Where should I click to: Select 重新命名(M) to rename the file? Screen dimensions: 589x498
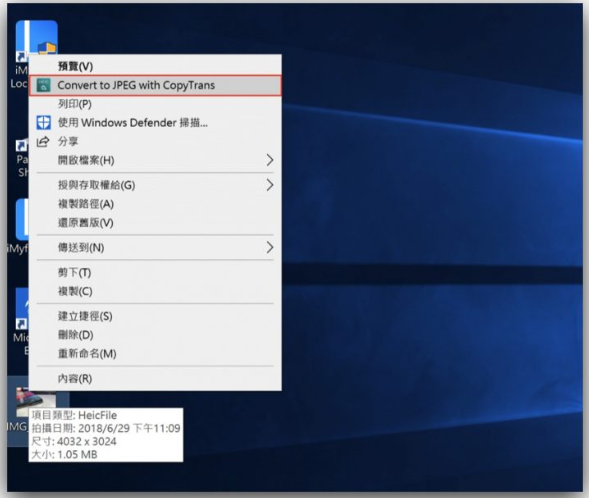click(x=155, y=353)
